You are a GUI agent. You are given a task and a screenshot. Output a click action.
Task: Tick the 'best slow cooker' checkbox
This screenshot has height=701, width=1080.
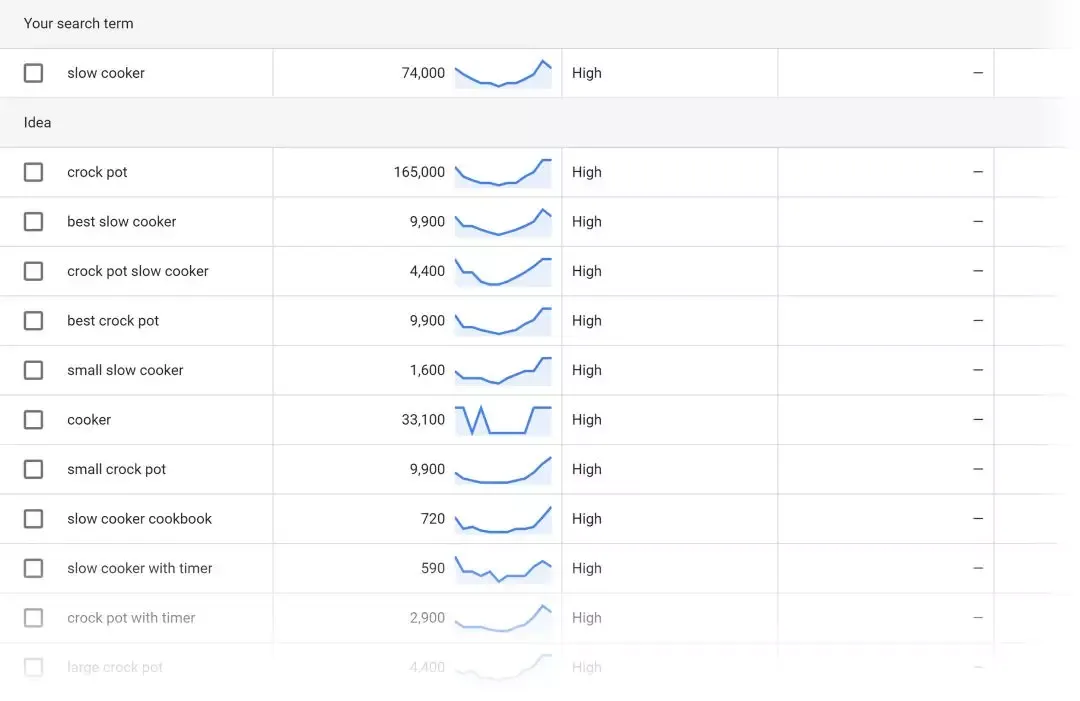[x=34, y=221]
